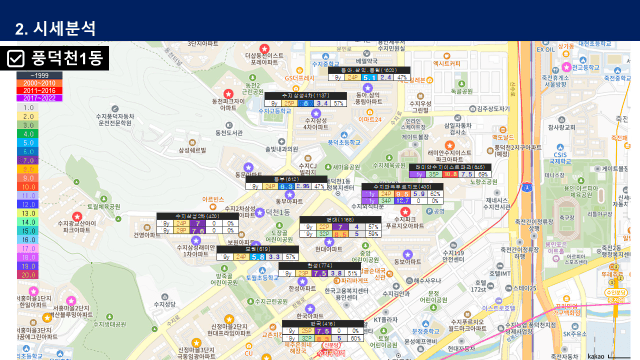Click the 수지체육공원 label

point(389,165)
